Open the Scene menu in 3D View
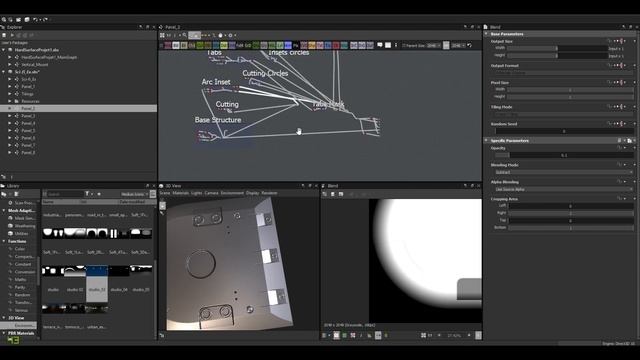The width and height of the screenshot is (640, 360). 164,193
